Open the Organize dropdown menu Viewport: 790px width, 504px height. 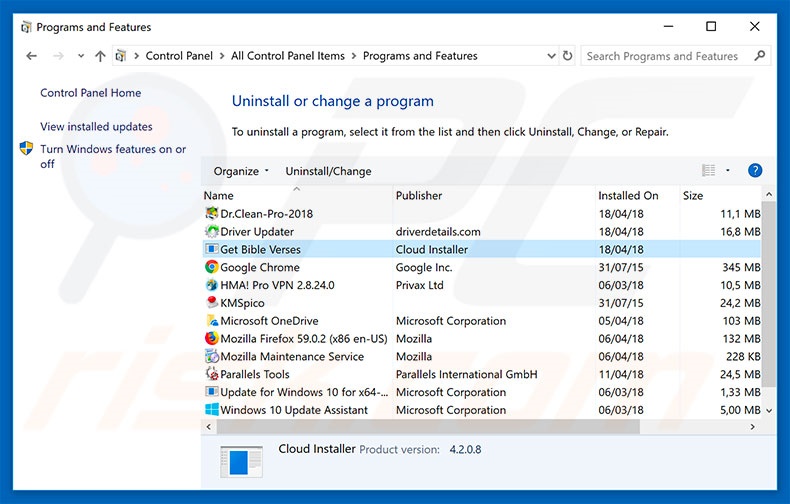pyautogui.click(x=241, y=171)
